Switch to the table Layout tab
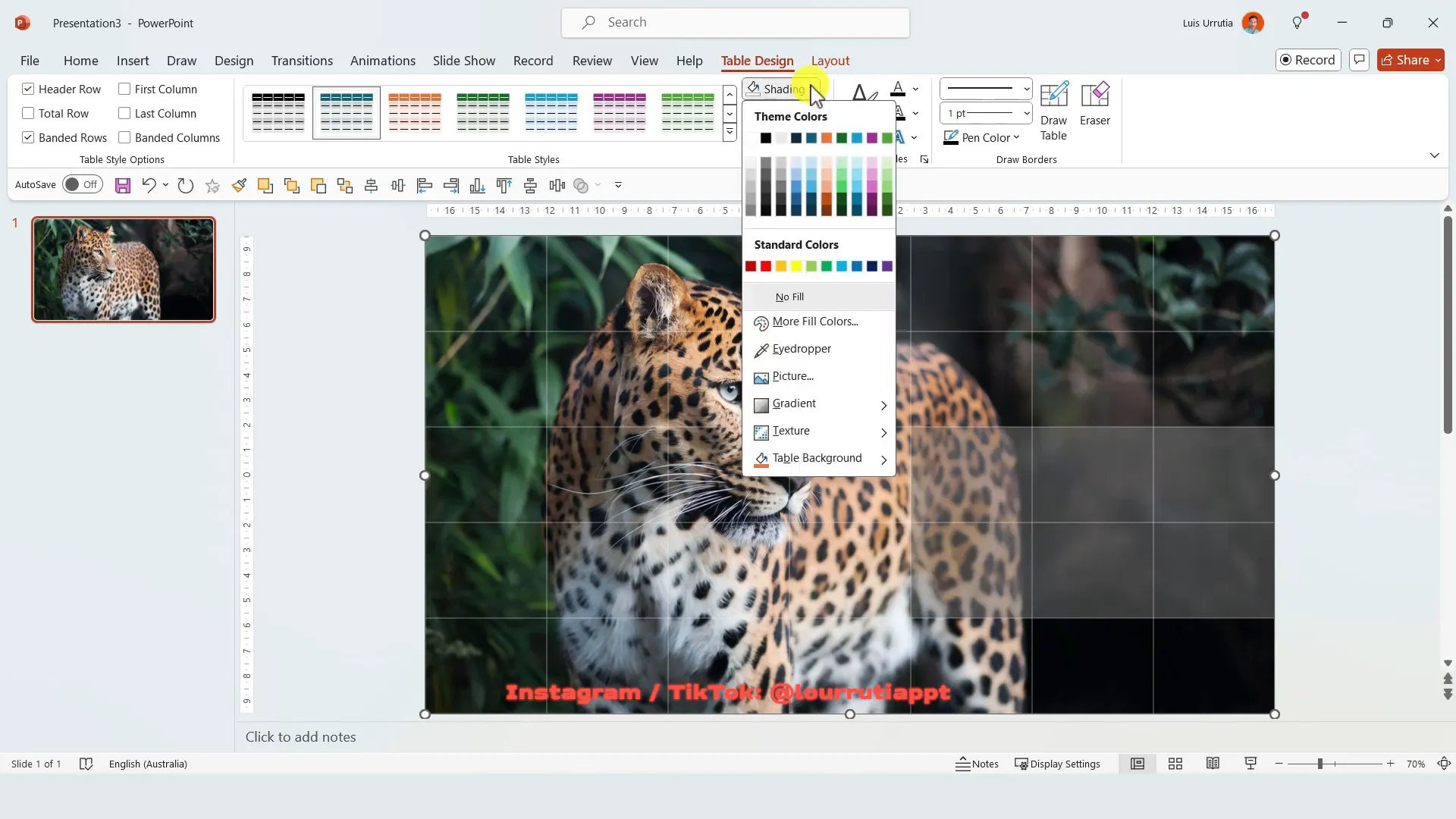 click(830, 61)
